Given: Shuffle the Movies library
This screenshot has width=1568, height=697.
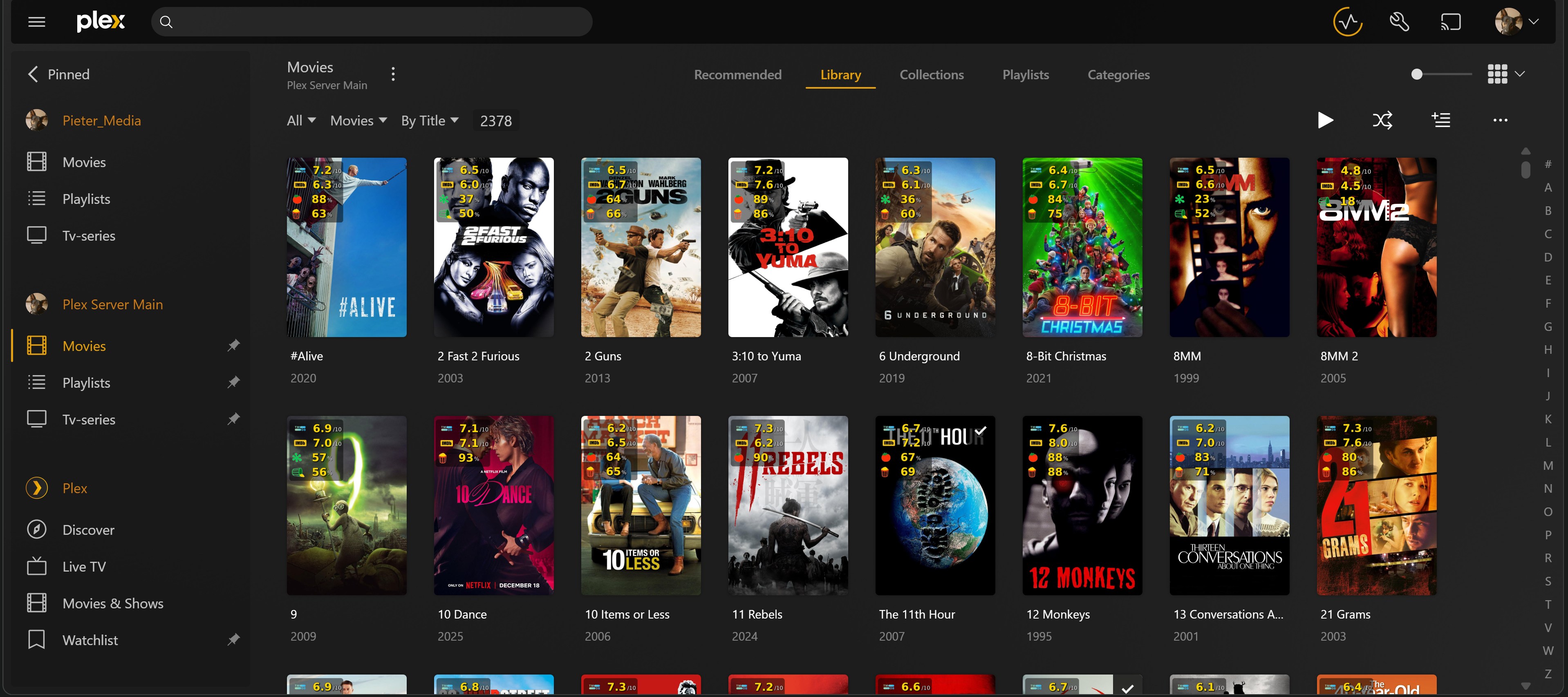Looking at the screenshot, I should (x=1383, y=120).
